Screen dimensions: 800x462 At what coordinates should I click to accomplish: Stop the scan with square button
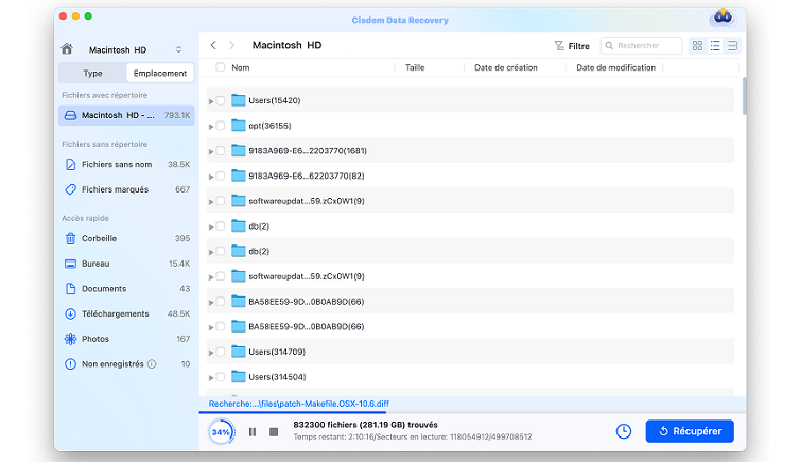[x=273, y=431]
